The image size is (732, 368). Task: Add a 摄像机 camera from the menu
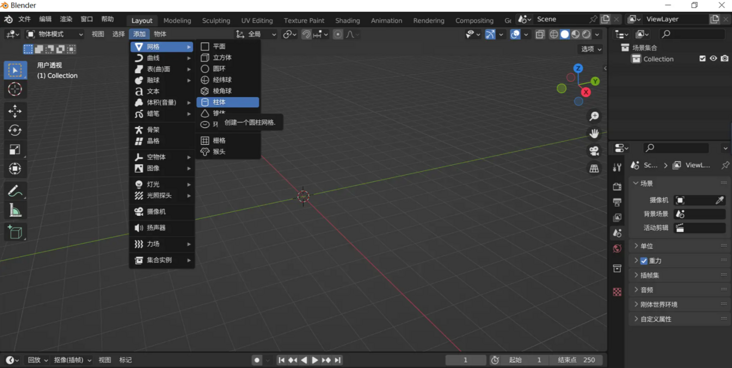[x=162, y=212]
